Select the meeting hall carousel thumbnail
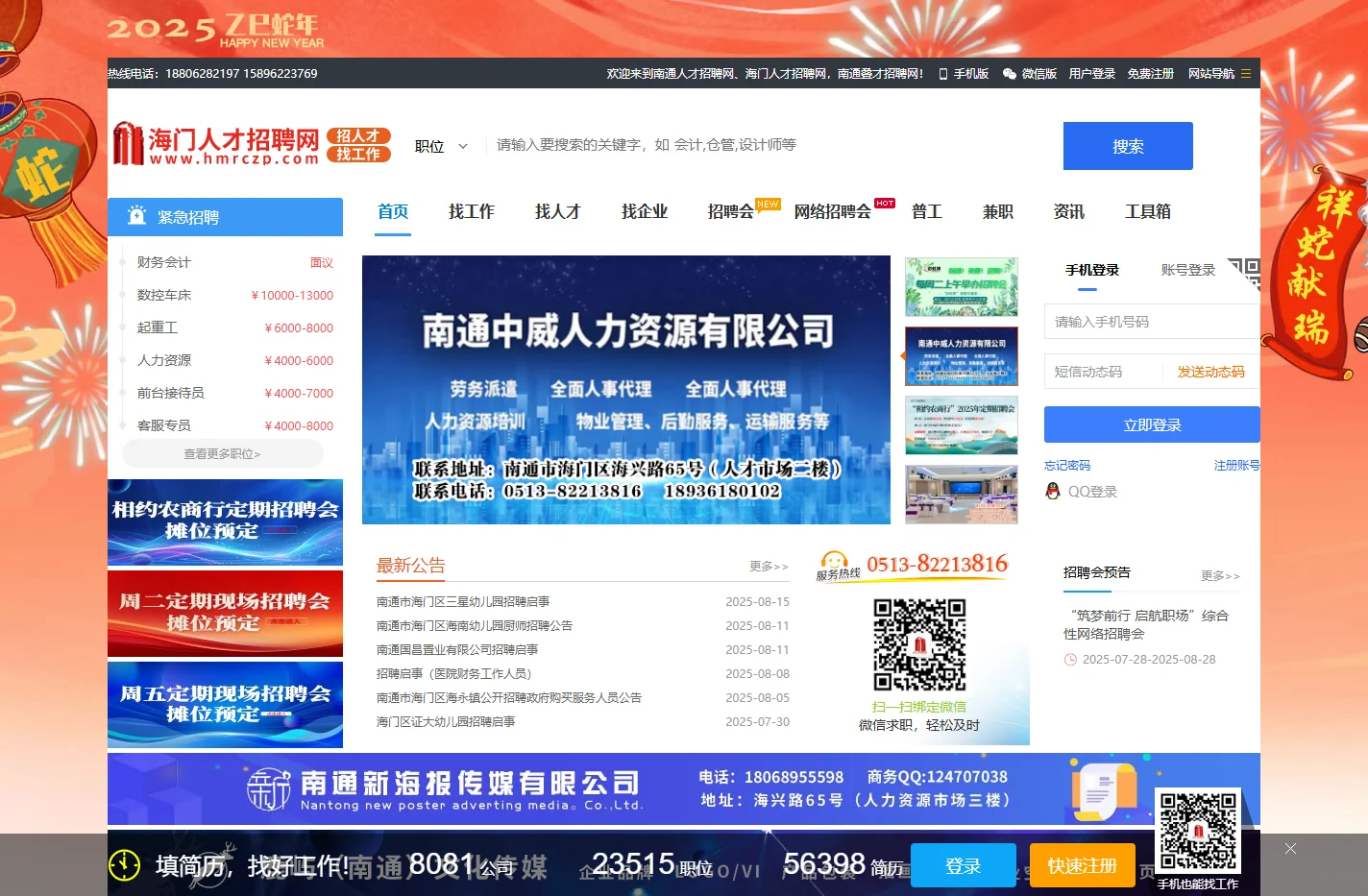The height and width of the screenshot is (896, 1368). click(961, 494)
